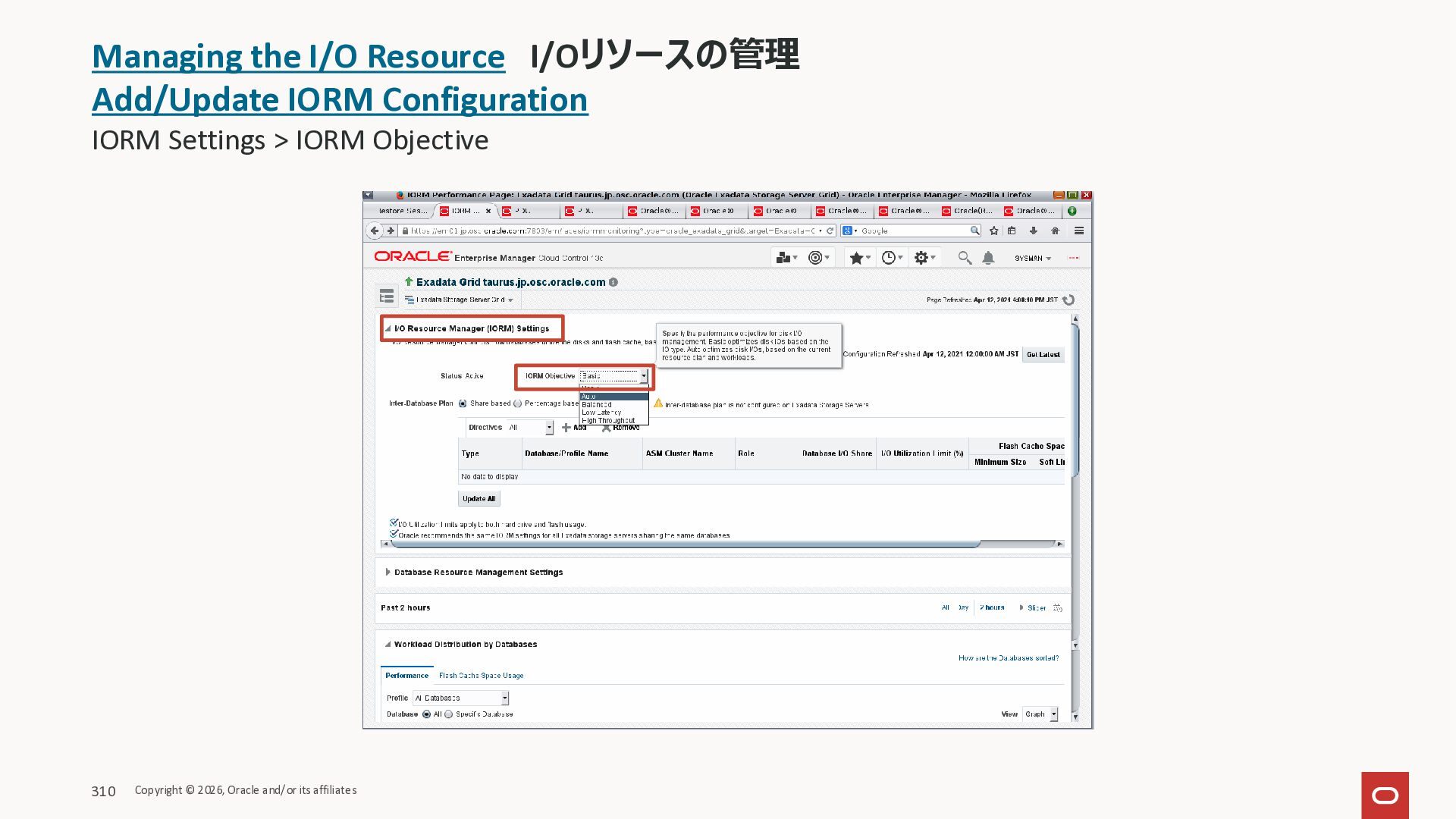This screenshot has width=1456, height=819.
Task: Expand Database Resource Management Settings section
Action: (388, 573)
